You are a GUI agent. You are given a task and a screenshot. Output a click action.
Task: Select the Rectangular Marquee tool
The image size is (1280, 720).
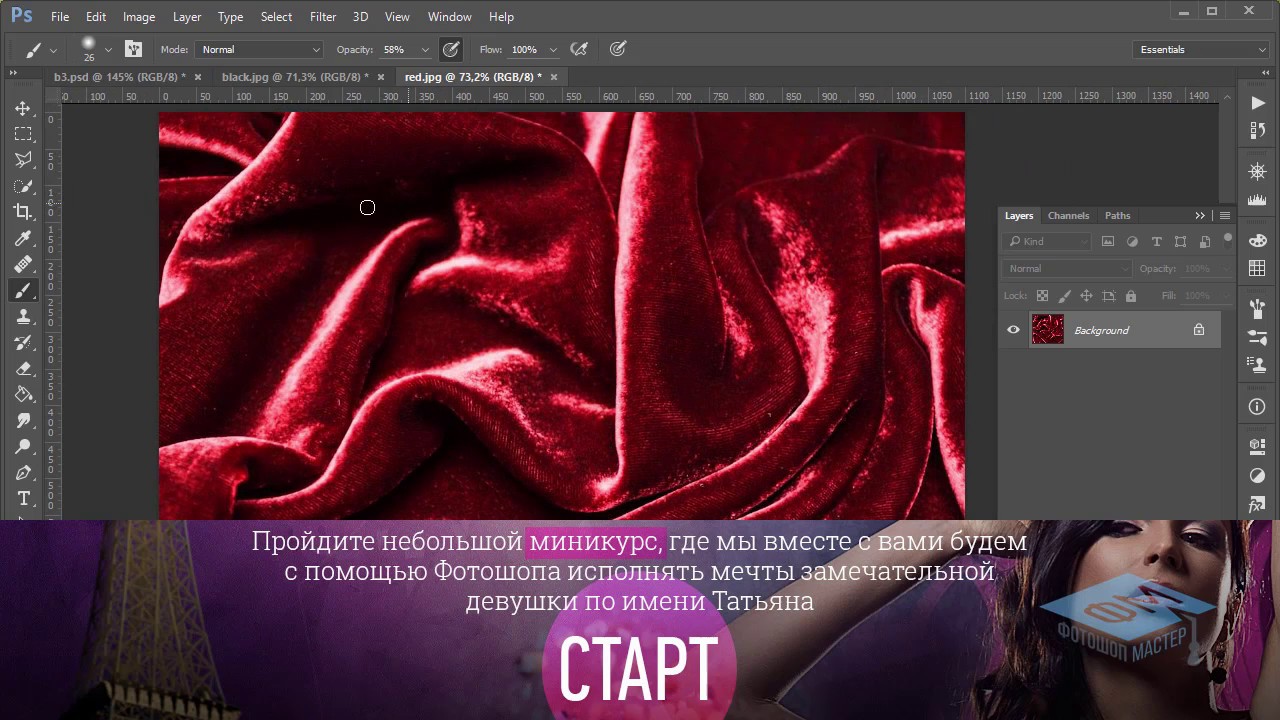point(23,134)
